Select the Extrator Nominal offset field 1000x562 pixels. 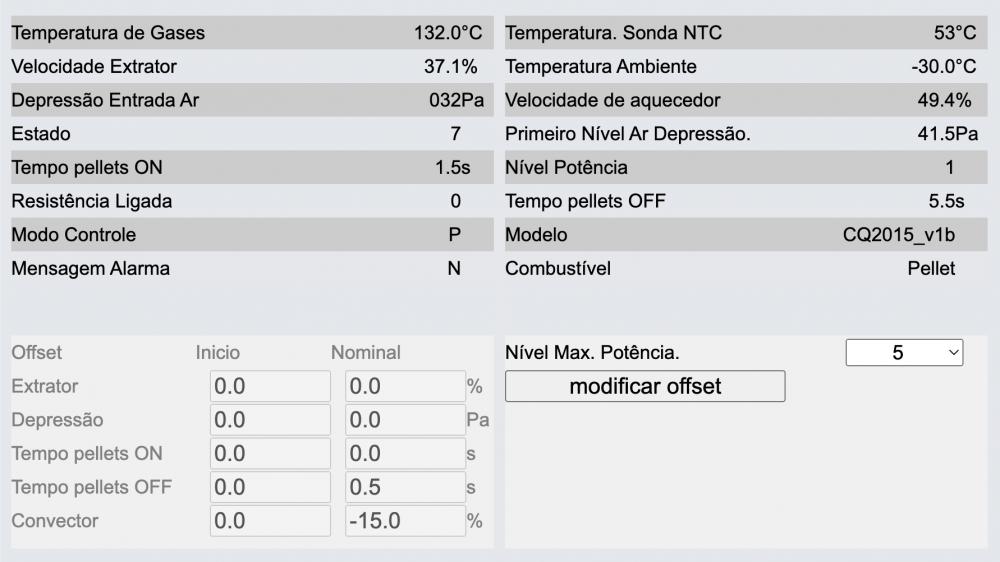point(405,386)
